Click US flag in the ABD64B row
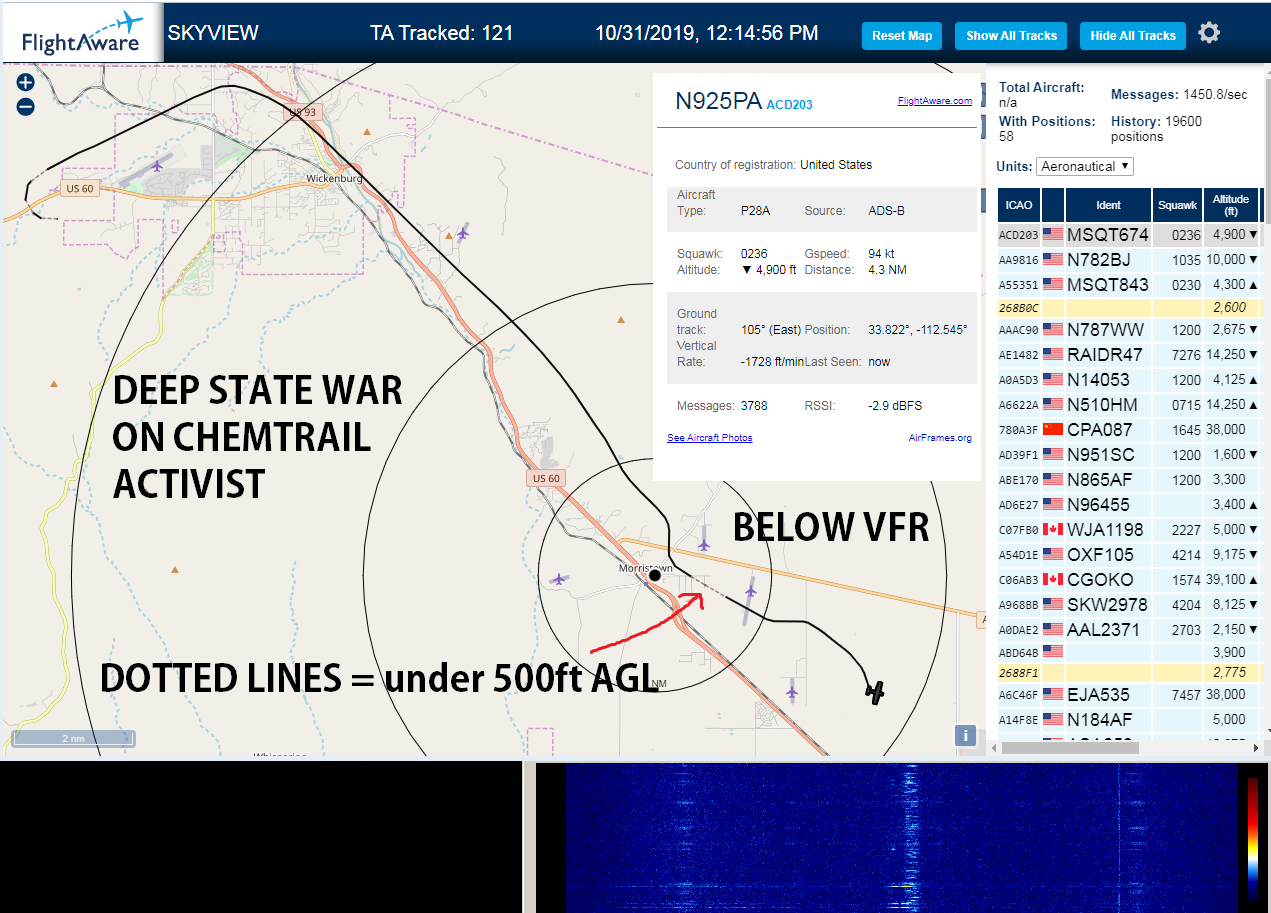 point(1053,654)
